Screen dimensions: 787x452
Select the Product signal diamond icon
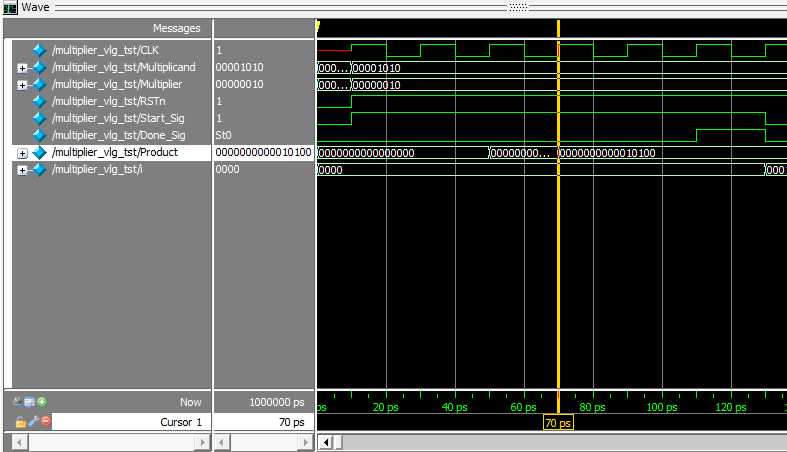coord(39,153)
